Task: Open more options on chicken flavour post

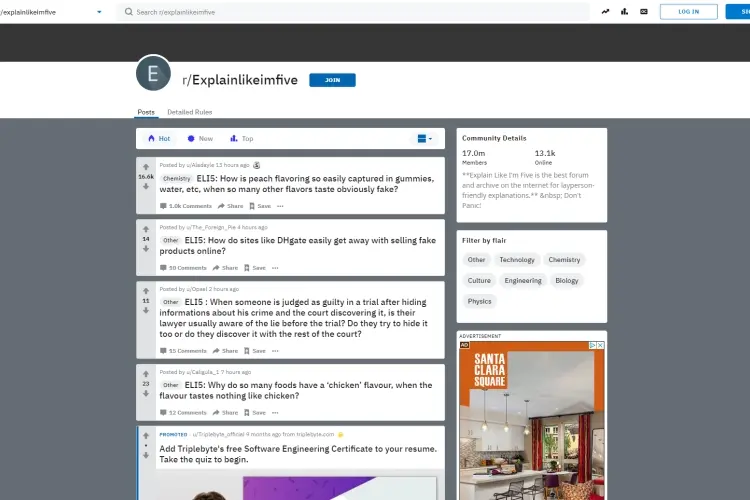Action: pyautogui.click(x=275, y=412)
